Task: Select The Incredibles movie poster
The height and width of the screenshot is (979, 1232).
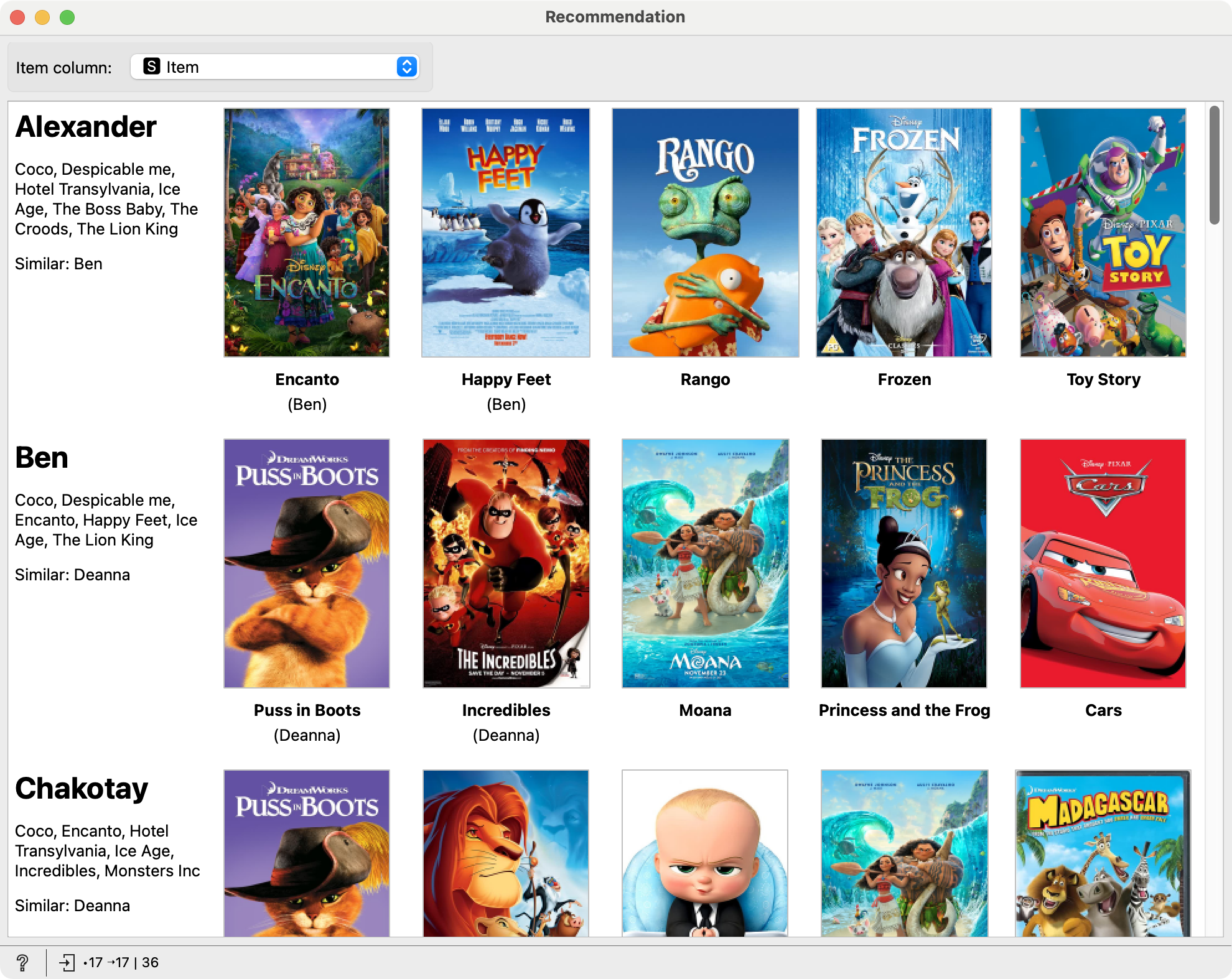Action: (x=506, y=564)
